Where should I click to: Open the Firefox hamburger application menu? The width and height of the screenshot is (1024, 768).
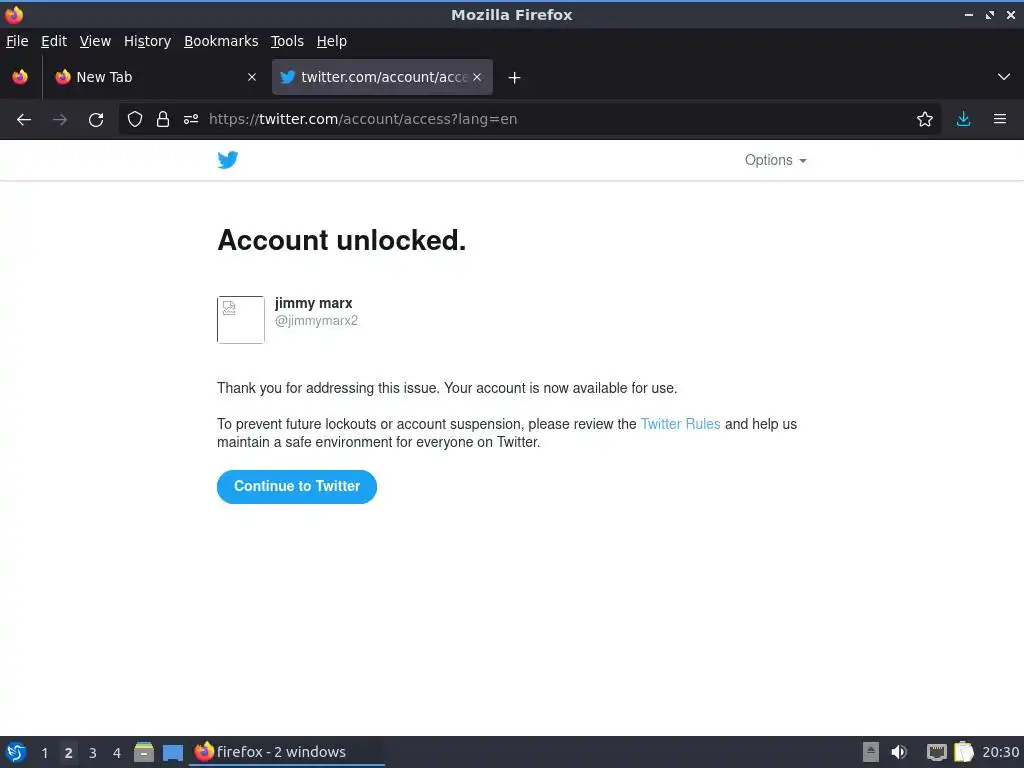[1000, 119]
